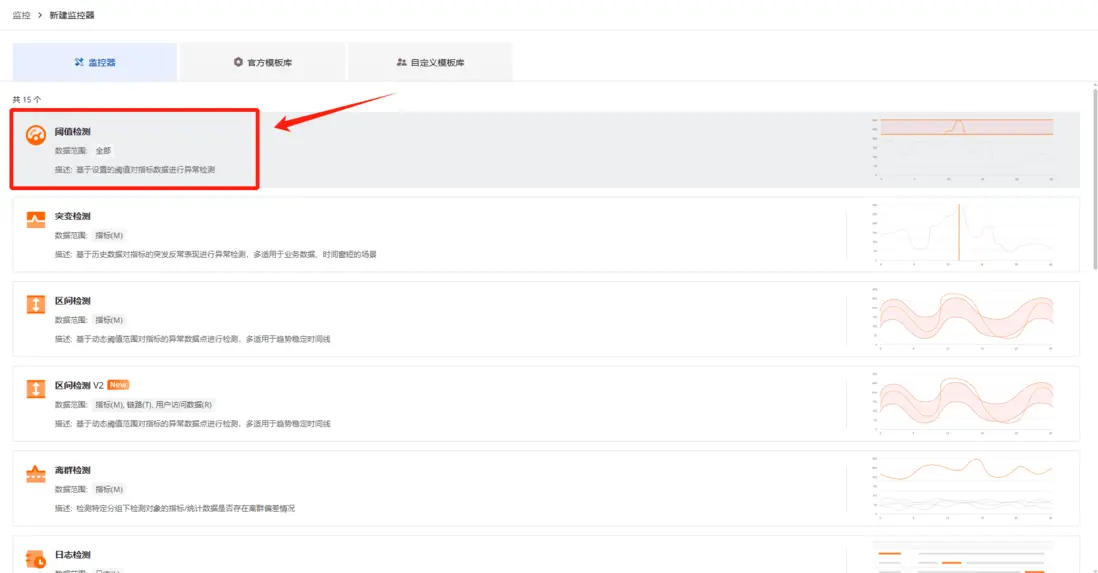The width and height of the screenshot is (1098, 573).
Task: Click 阈值检测 preview chart thumbnail
Action: point(963,149)
